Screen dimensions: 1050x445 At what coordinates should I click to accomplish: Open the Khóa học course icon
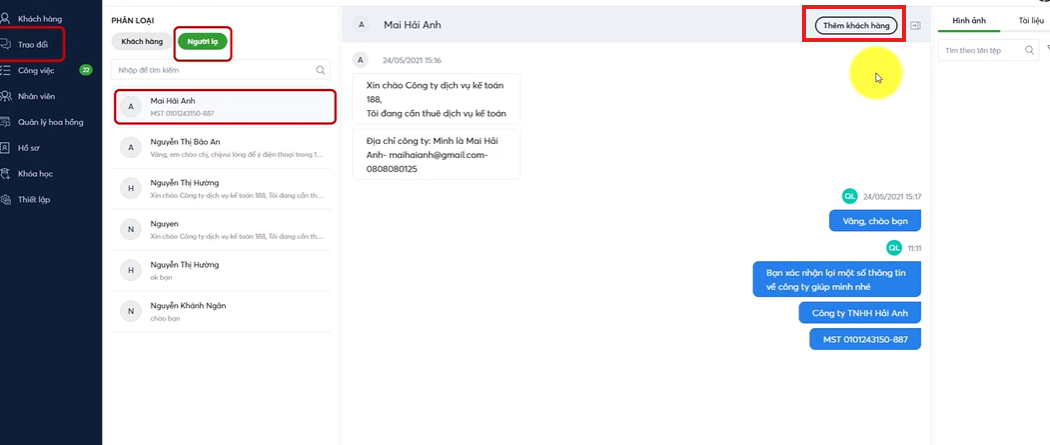[5, 174]
